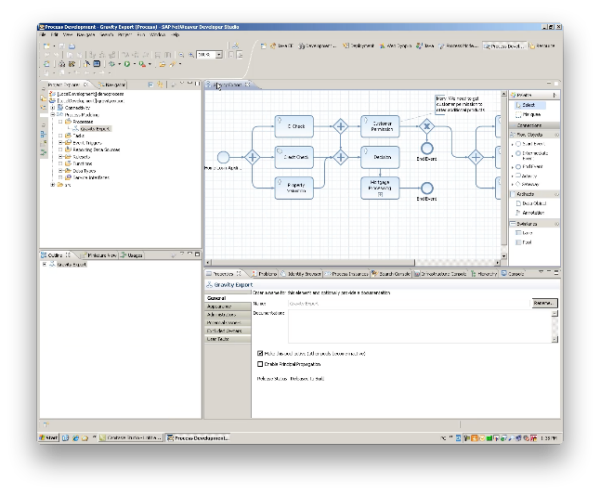Open the Miniature View tab
The width and height of the screenshot is (600, 495).
pyautogui.click(x=99, y=255)
